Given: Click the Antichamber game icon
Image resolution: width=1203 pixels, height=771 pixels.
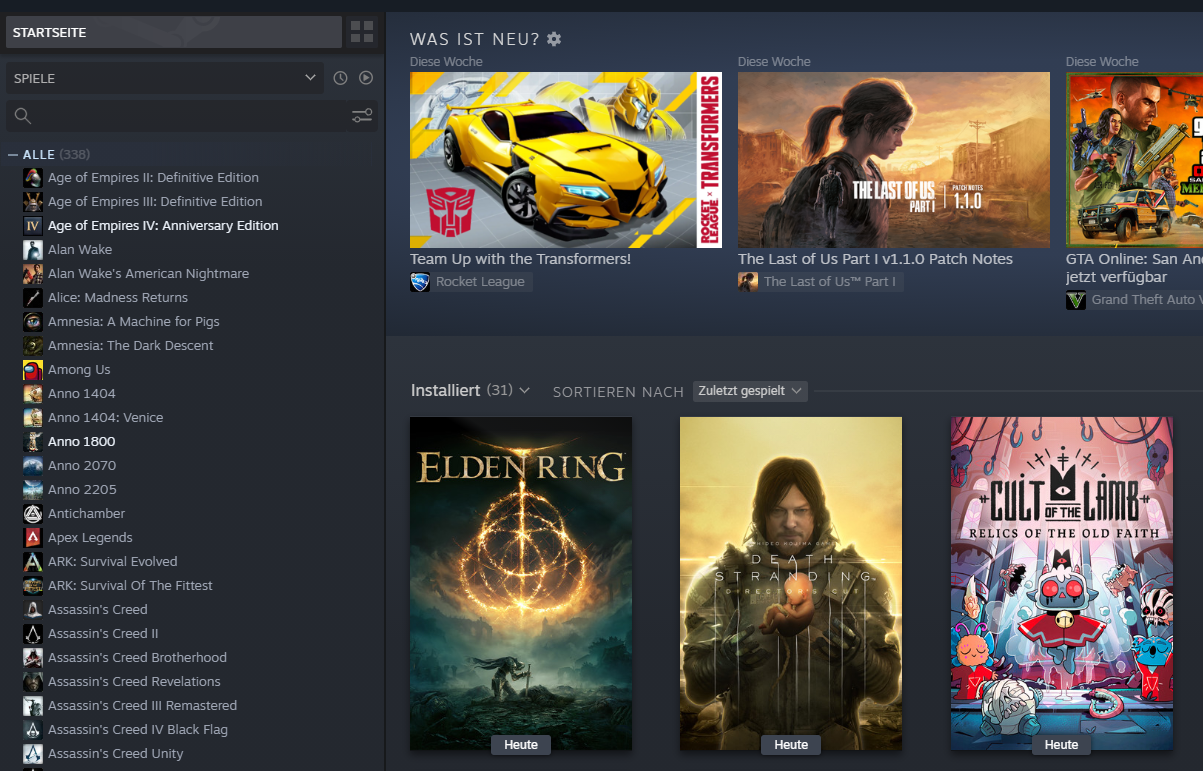Looking at the screenshot, I should point(33,514).
